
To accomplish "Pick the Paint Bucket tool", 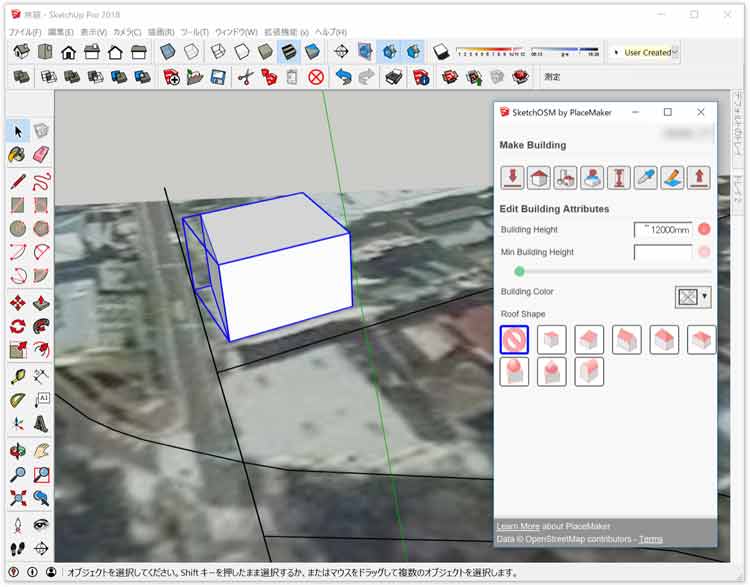I will [18, 155].
